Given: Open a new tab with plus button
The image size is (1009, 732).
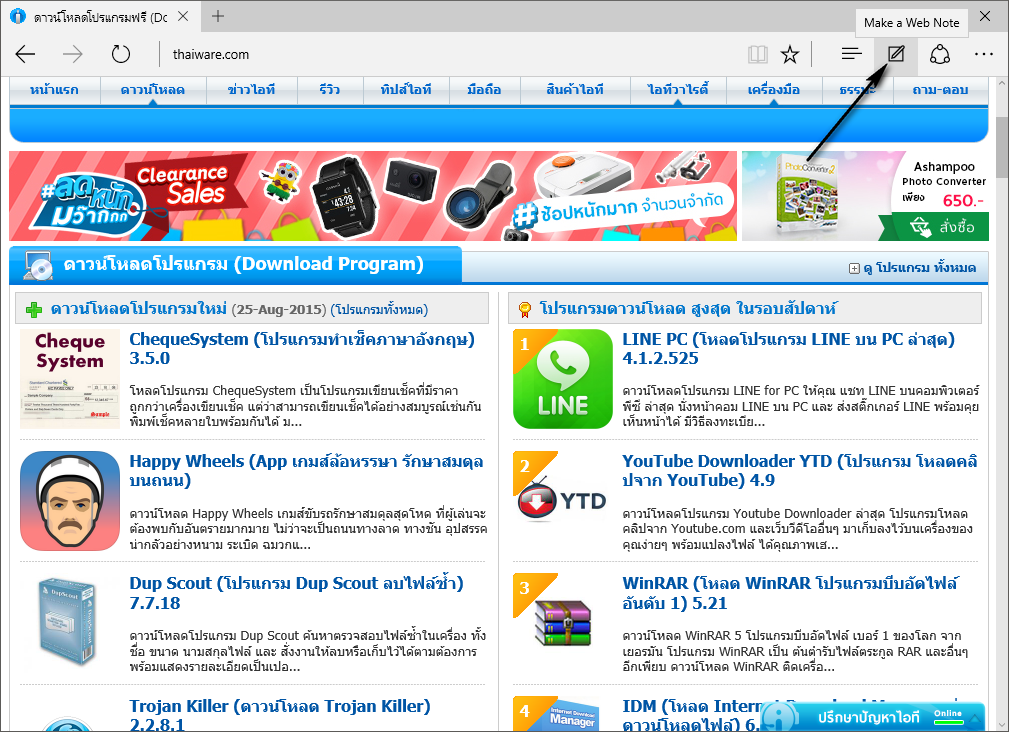Looking at the screenshot, I should pos(218,16).
